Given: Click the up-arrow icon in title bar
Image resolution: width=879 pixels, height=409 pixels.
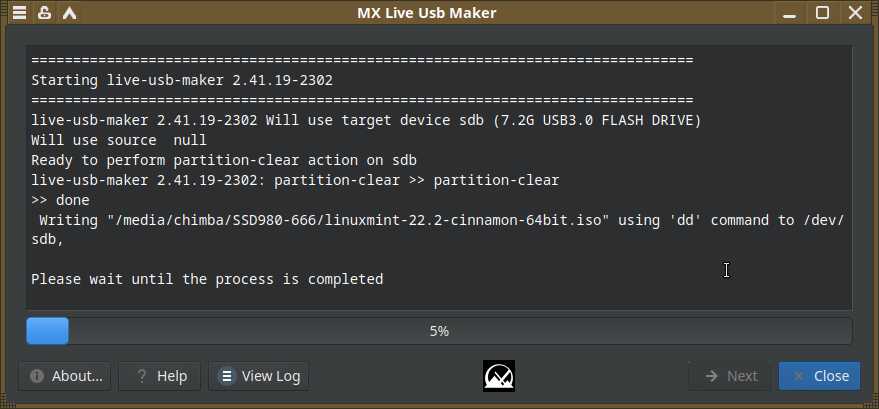Looking at the screenshot, I should click(x=69, y=13).
